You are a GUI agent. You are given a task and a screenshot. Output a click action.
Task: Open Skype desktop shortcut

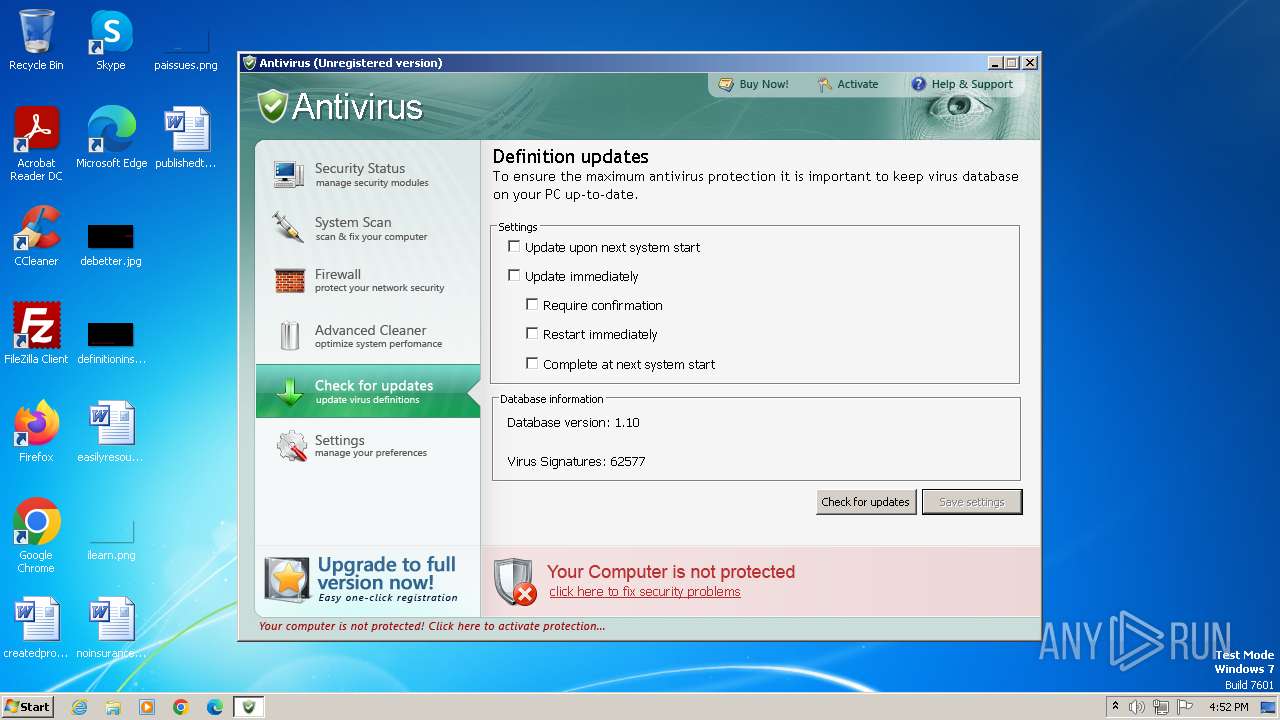coord(111,40)
